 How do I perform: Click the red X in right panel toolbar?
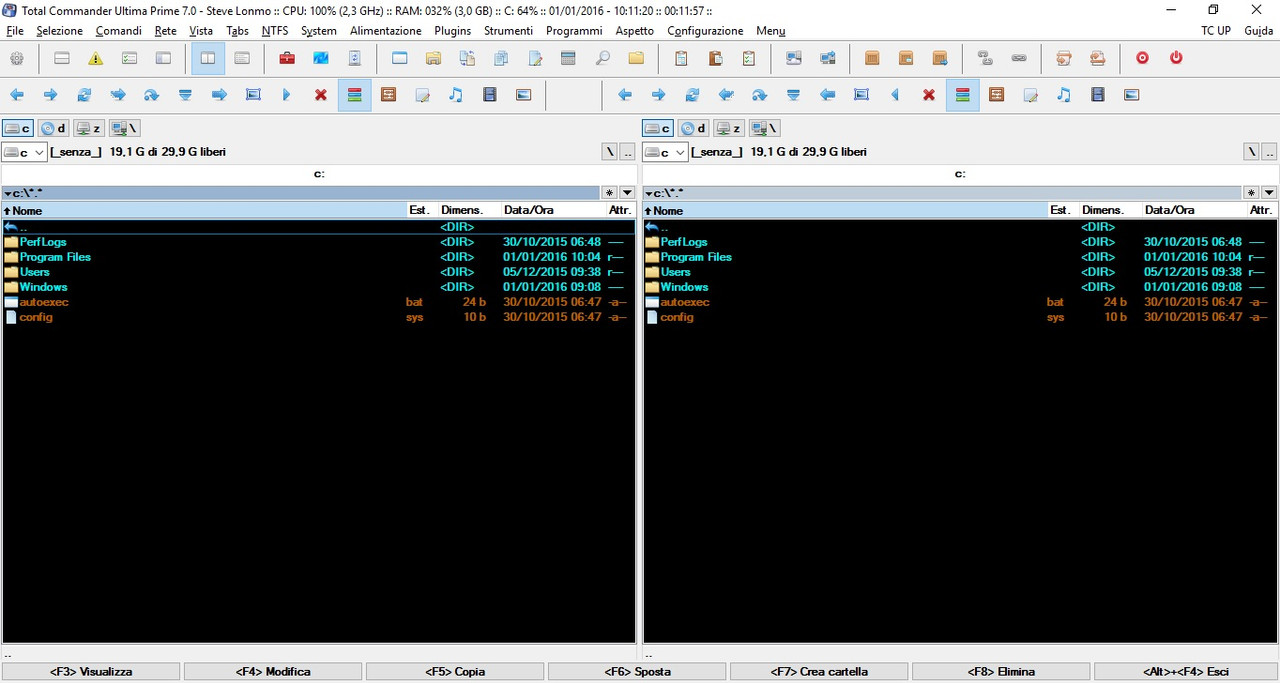coord(929,95)
